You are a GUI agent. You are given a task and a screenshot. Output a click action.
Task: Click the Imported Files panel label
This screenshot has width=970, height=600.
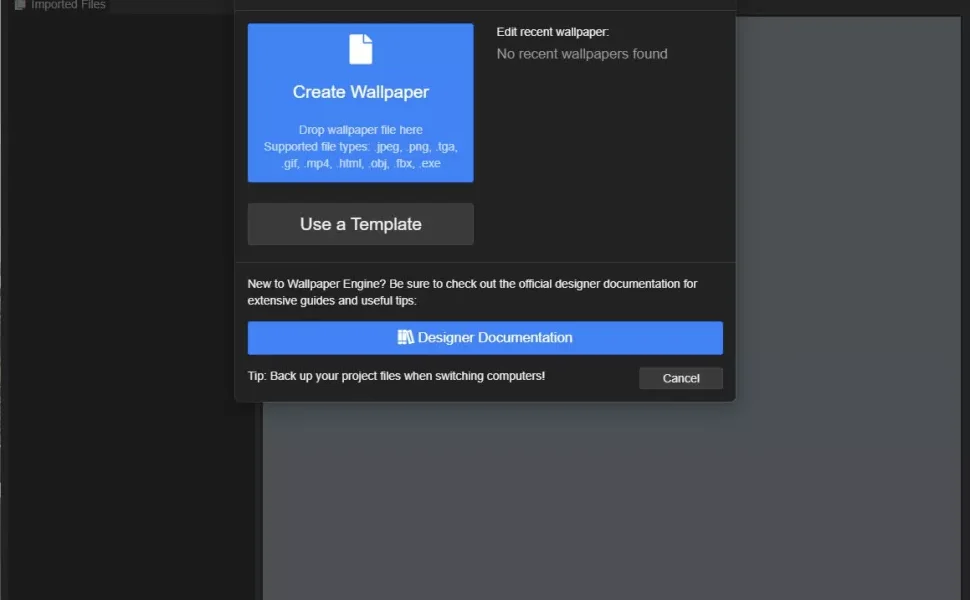68,5
